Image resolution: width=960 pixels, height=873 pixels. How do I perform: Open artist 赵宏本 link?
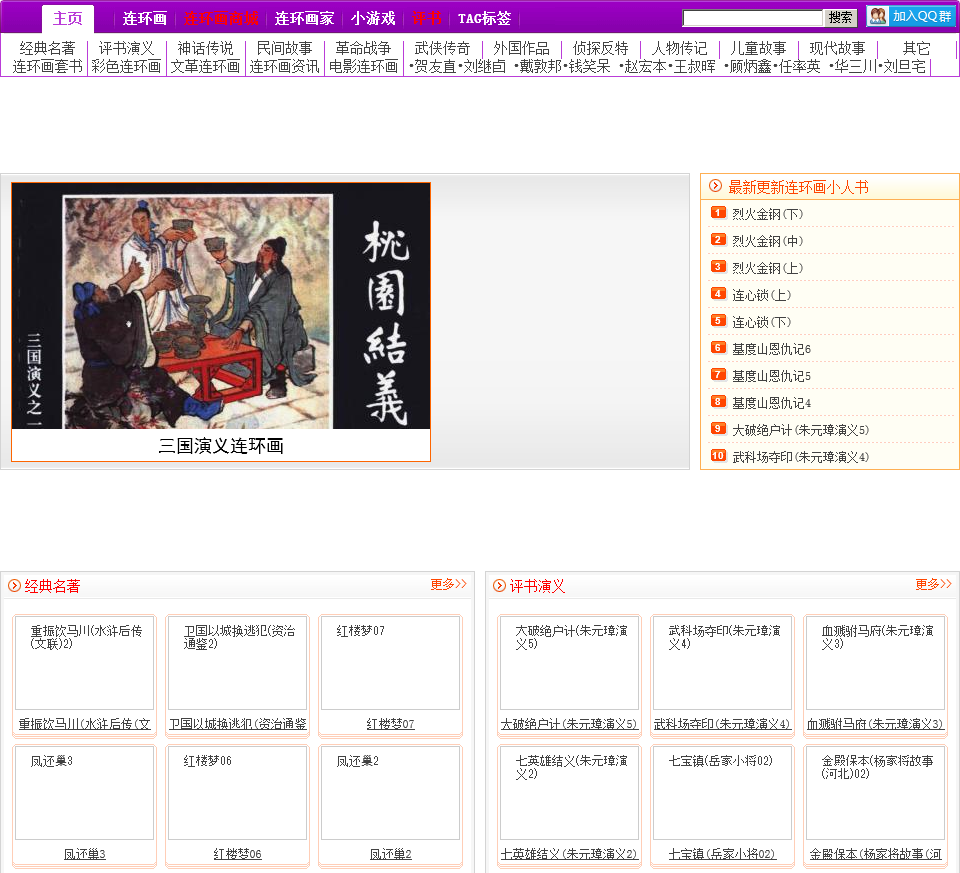pyautogui.click(x=645, y=66)
